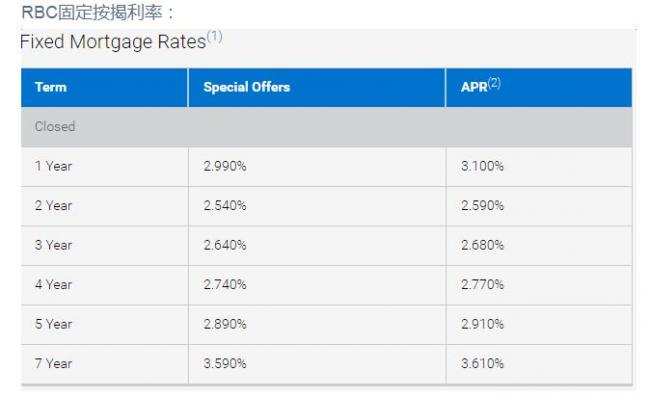Click the Special Offers column header
The height and width of the screenshot is (397, 650).
pos(247,87)
